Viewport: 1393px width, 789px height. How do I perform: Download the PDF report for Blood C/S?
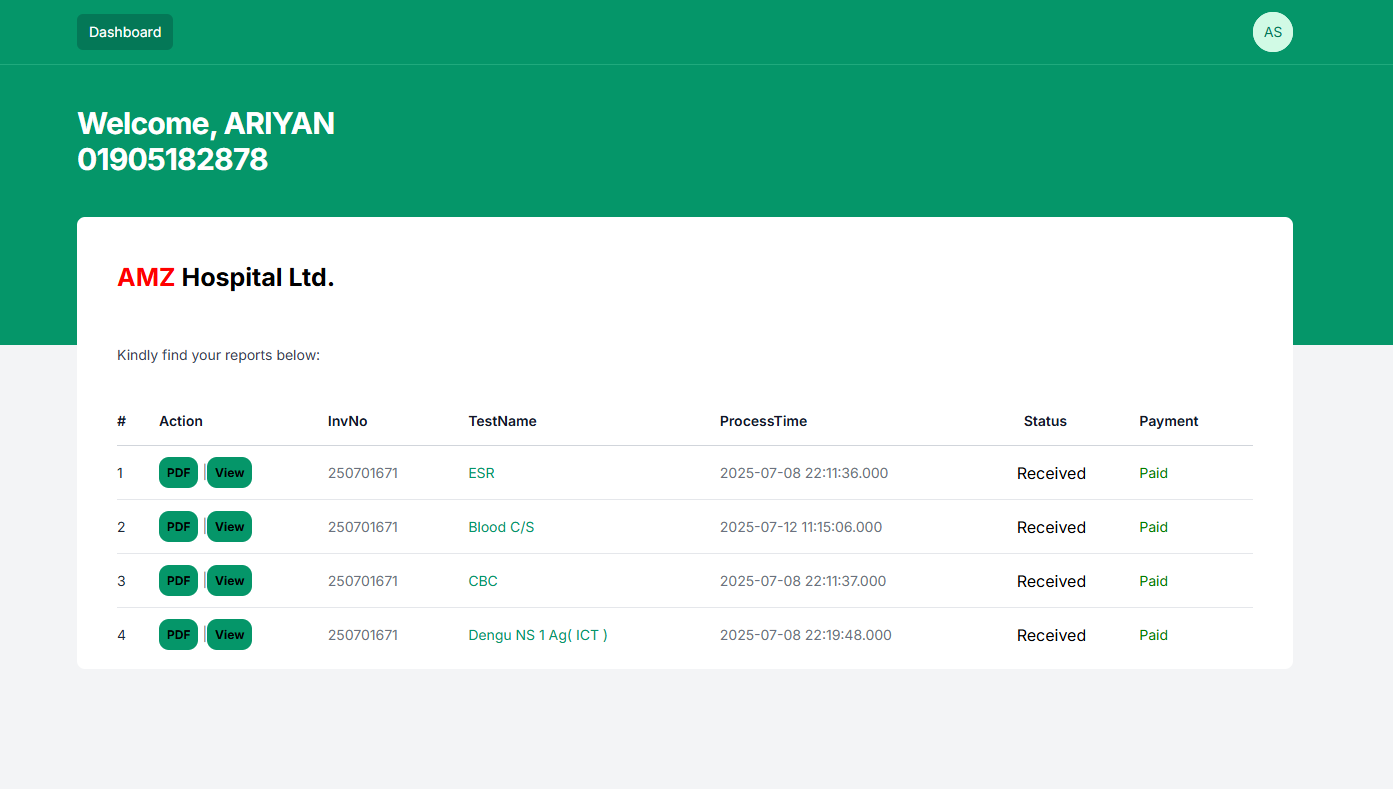178,526
